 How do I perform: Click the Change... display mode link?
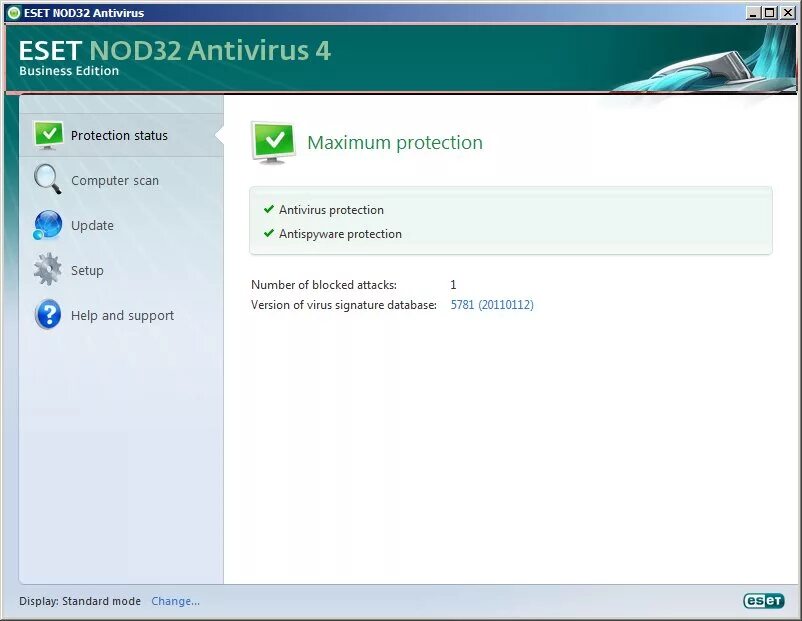(175, 601)
